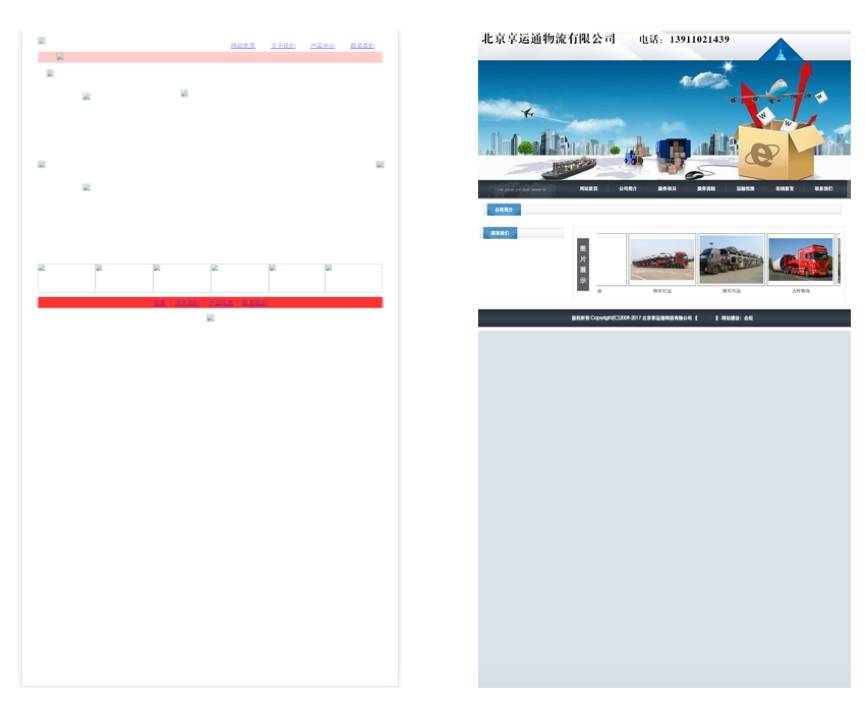Select third empty thumbnail box in left page row
865x702 pixels.
click(x=182, y=278)
